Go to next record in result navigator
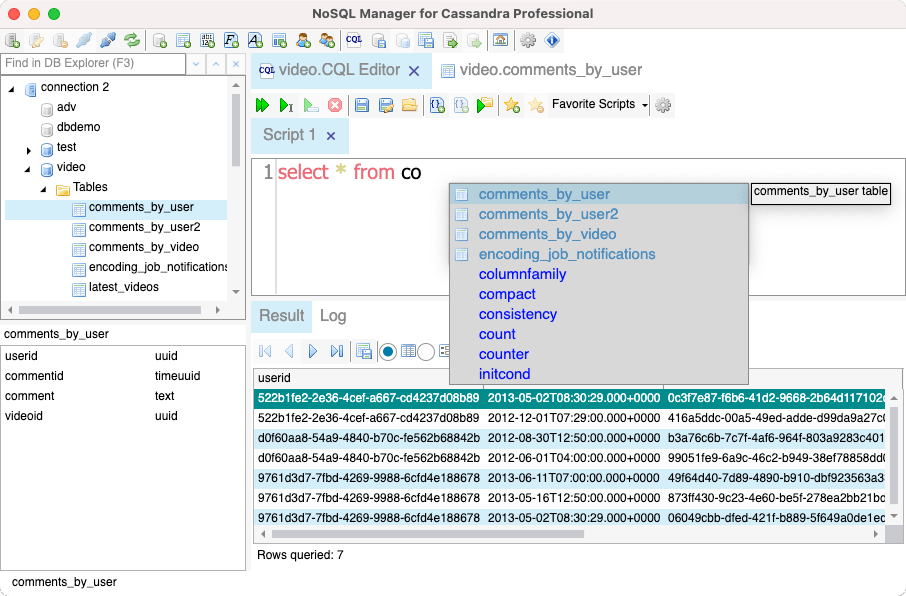 313,351
